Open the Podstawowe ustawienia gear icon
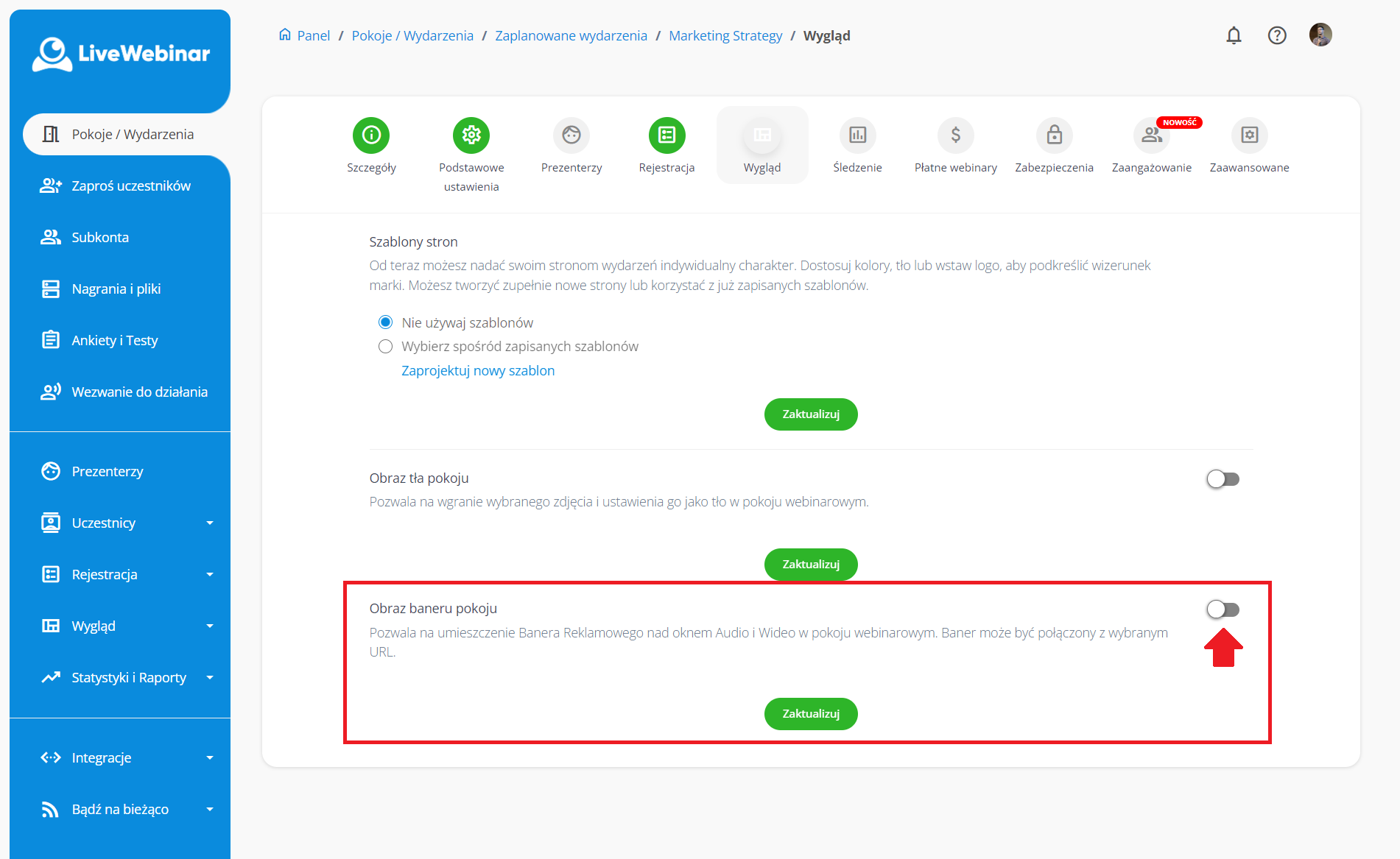 471,135
